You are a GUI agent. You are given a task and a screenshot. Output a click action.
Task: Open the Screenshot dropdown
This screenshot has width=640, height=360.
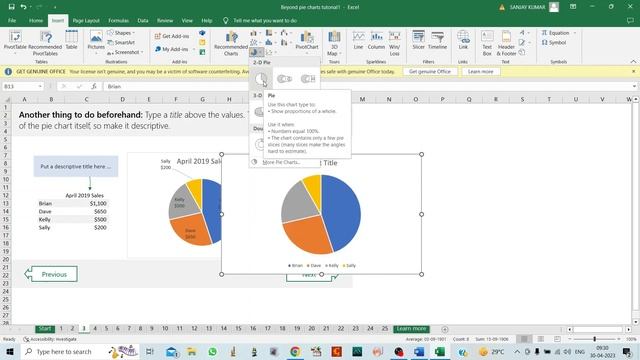[125, 52]
